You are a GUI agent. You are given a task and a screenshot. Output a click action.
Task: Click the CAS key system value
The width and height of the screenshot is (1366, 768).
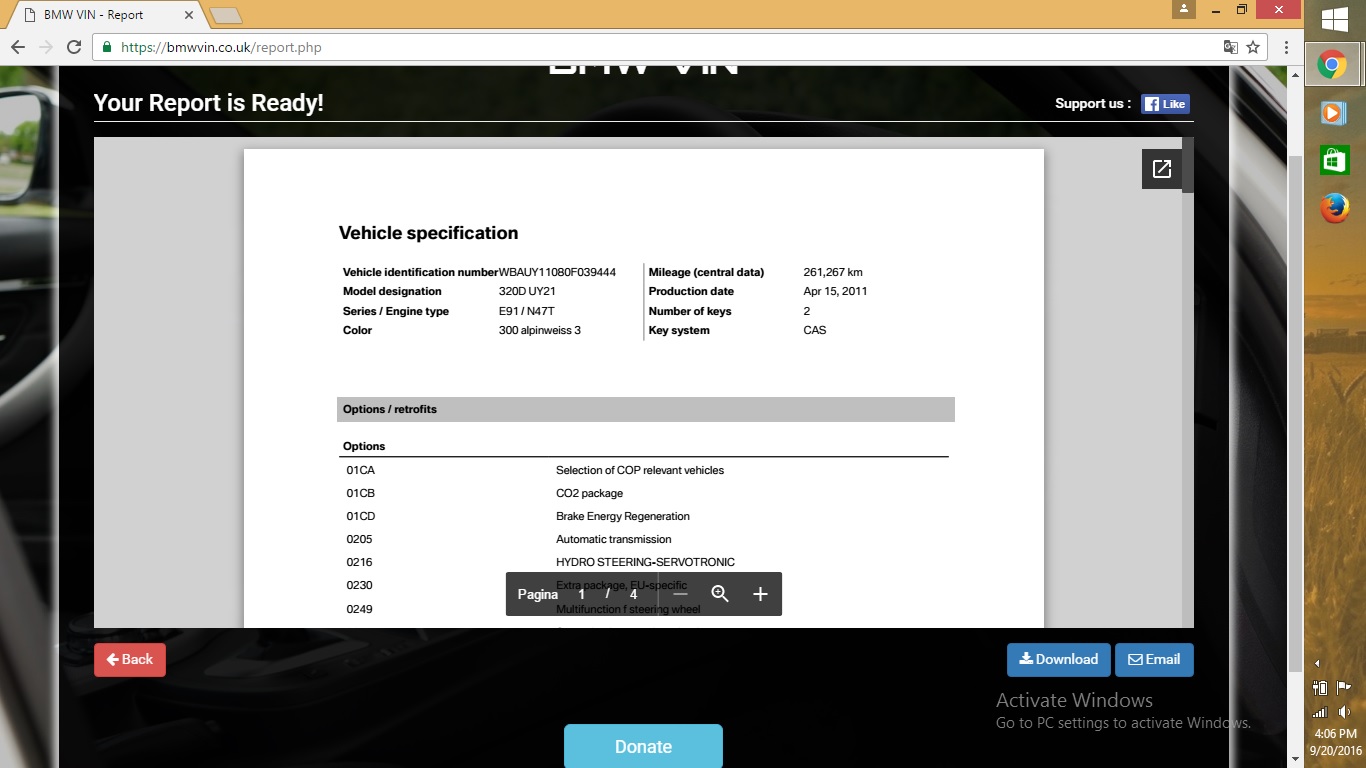(815, 330)
